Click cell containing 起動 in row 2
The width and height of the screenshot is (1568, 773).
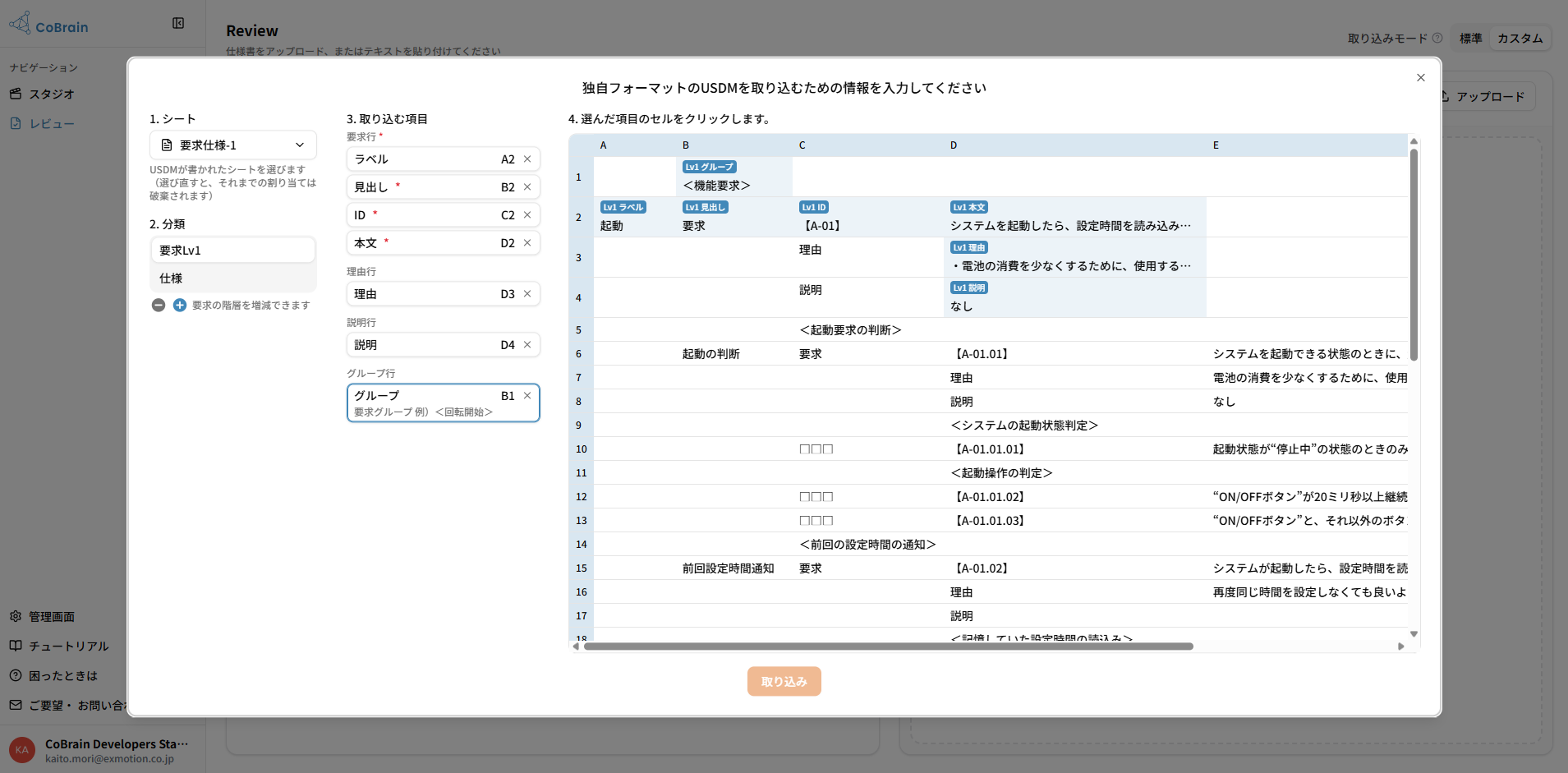coord(635,218)
